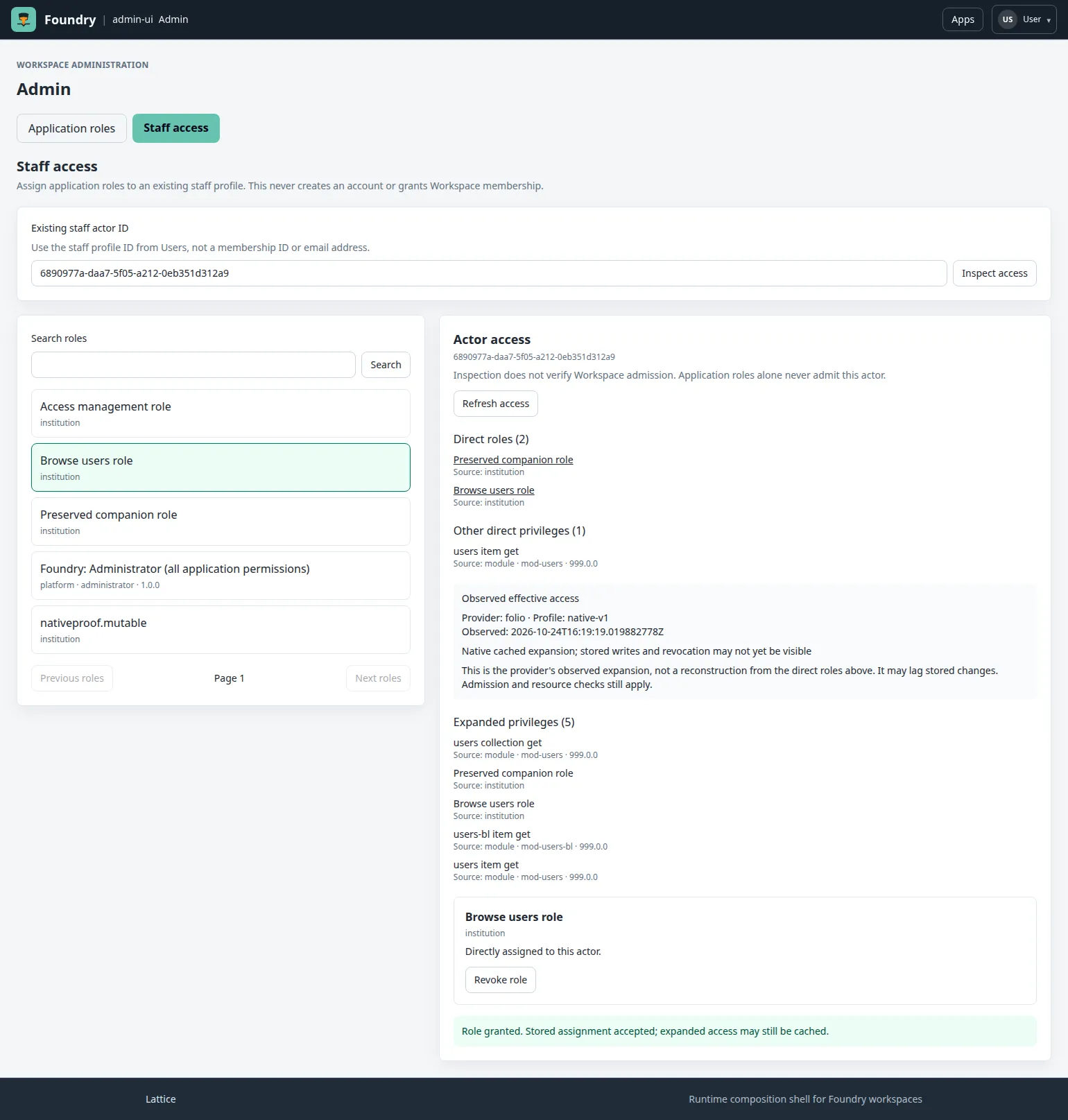Click the Inspect access button

pyautogui.click(x=994, y=273)
